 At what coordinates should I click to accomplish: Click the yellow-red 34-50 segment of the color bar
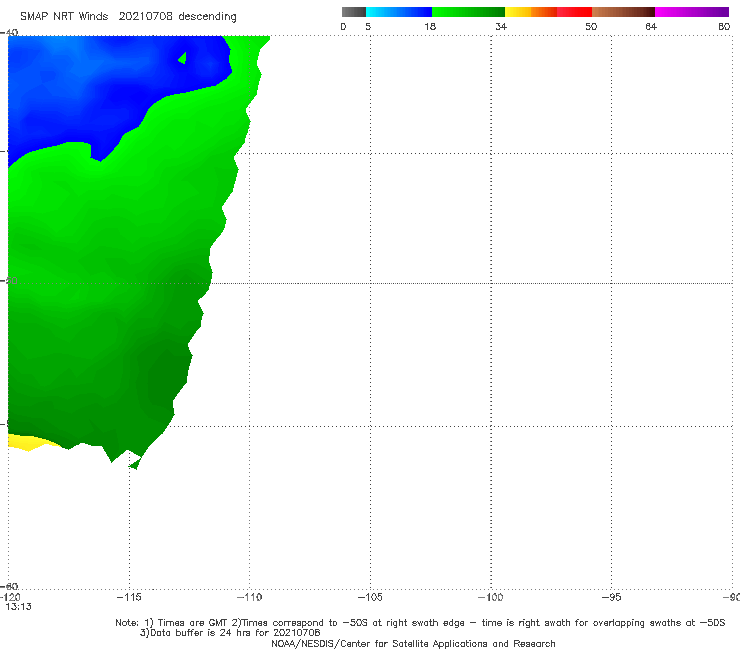point(548,12)
